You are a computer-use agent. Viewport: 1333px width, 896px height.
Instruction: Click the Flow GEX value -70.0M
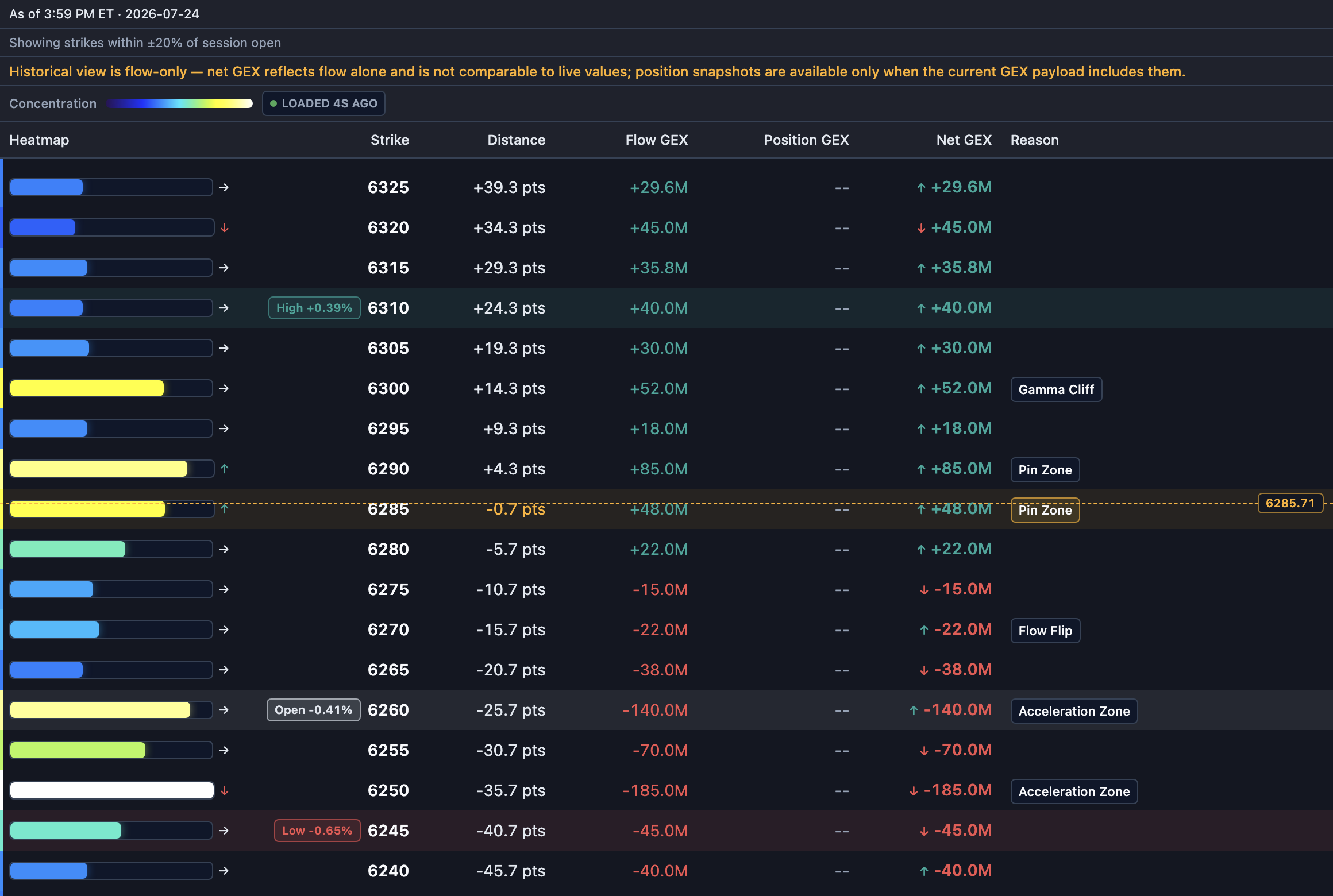(x=660, y=750)
